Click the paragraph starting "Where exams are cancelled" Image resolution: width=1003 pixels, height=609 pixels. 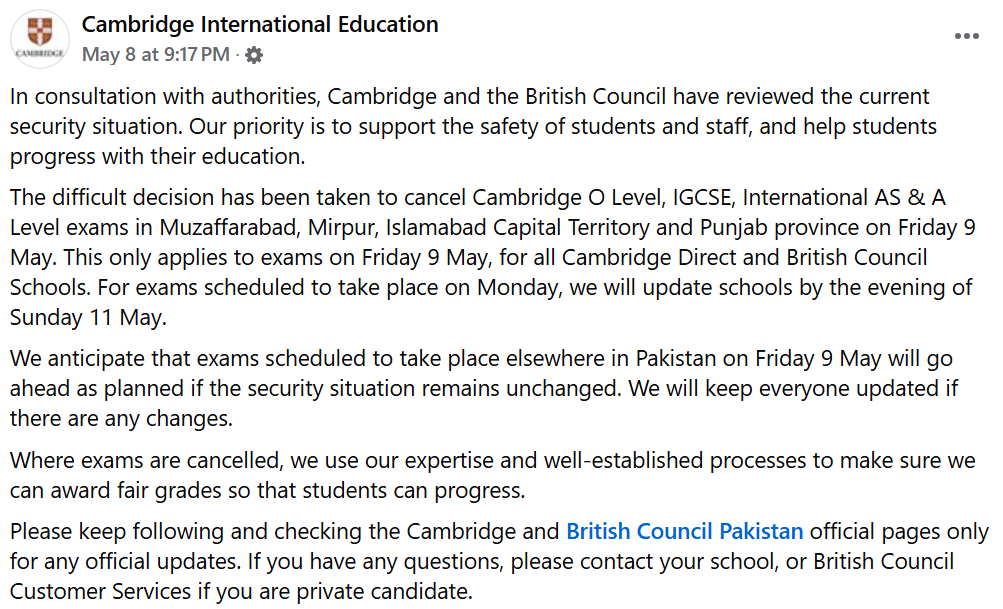493,475
